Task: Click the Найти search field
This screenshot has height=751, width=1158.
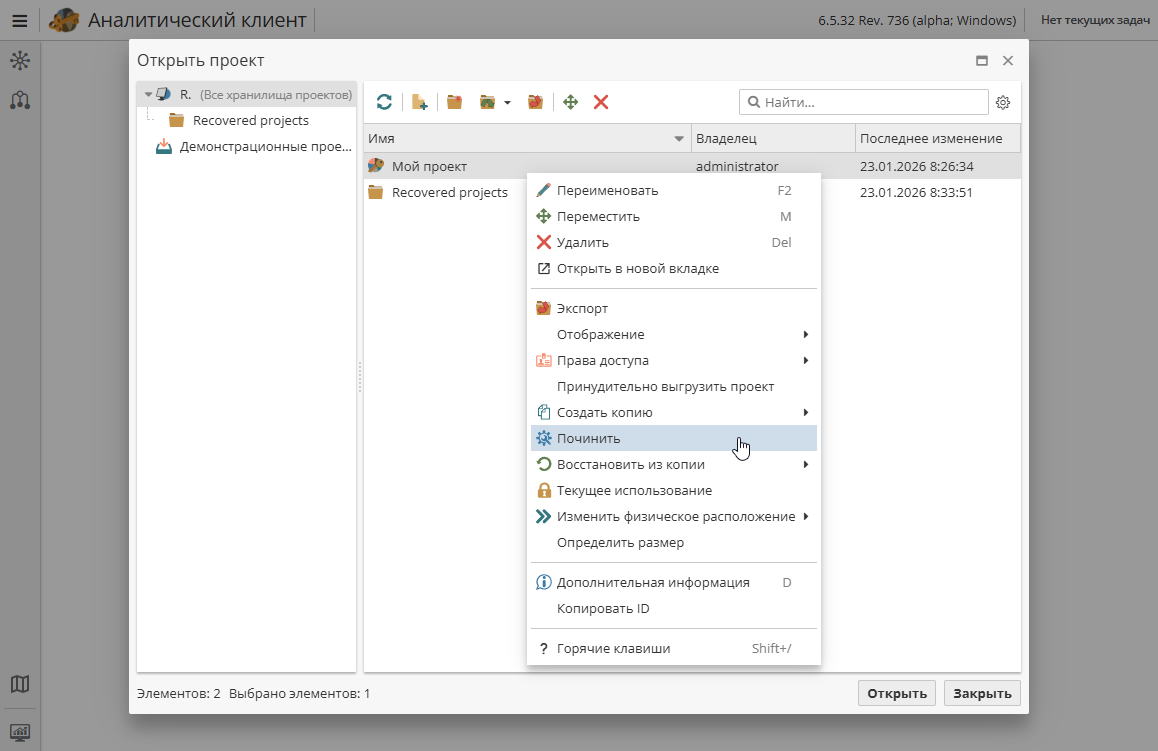Action: (863, 101)
